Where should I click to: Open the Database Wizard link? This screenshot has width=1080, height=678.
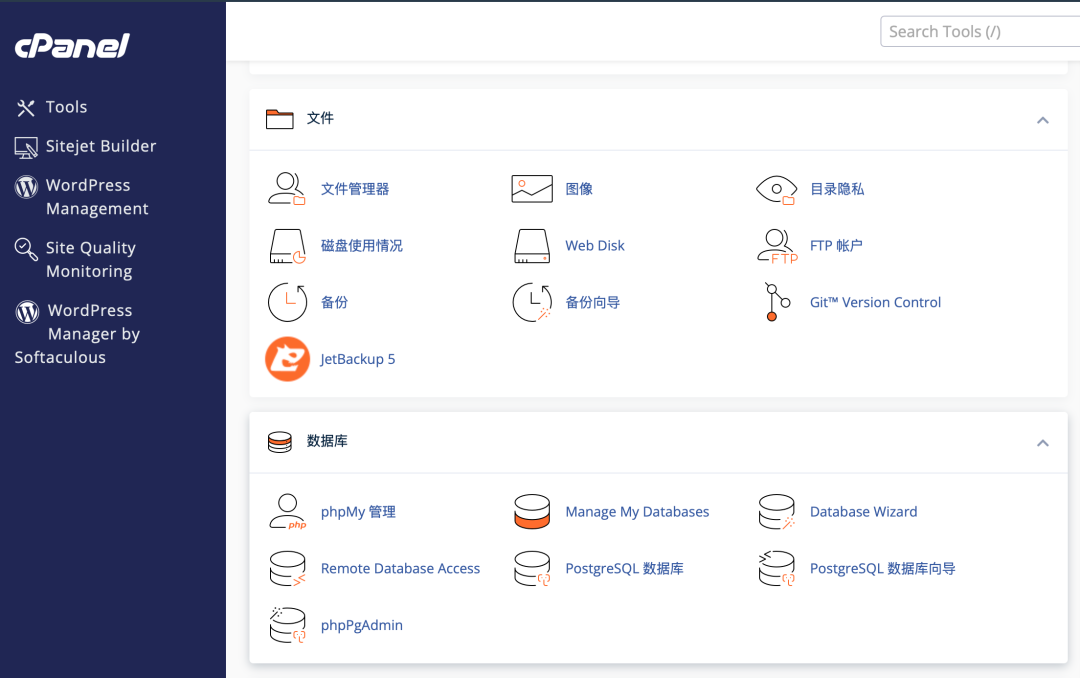click(x=863, y=512)
